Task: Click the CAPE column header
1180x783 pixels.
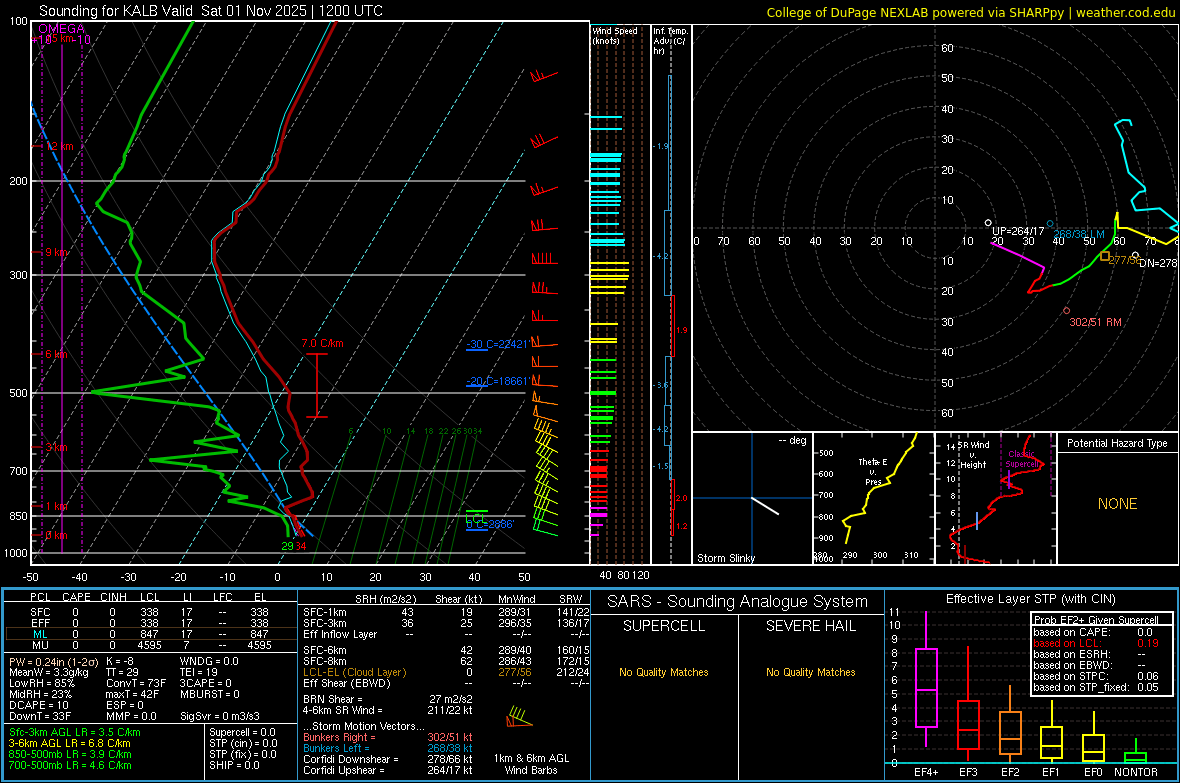Action: pos(76,597)
